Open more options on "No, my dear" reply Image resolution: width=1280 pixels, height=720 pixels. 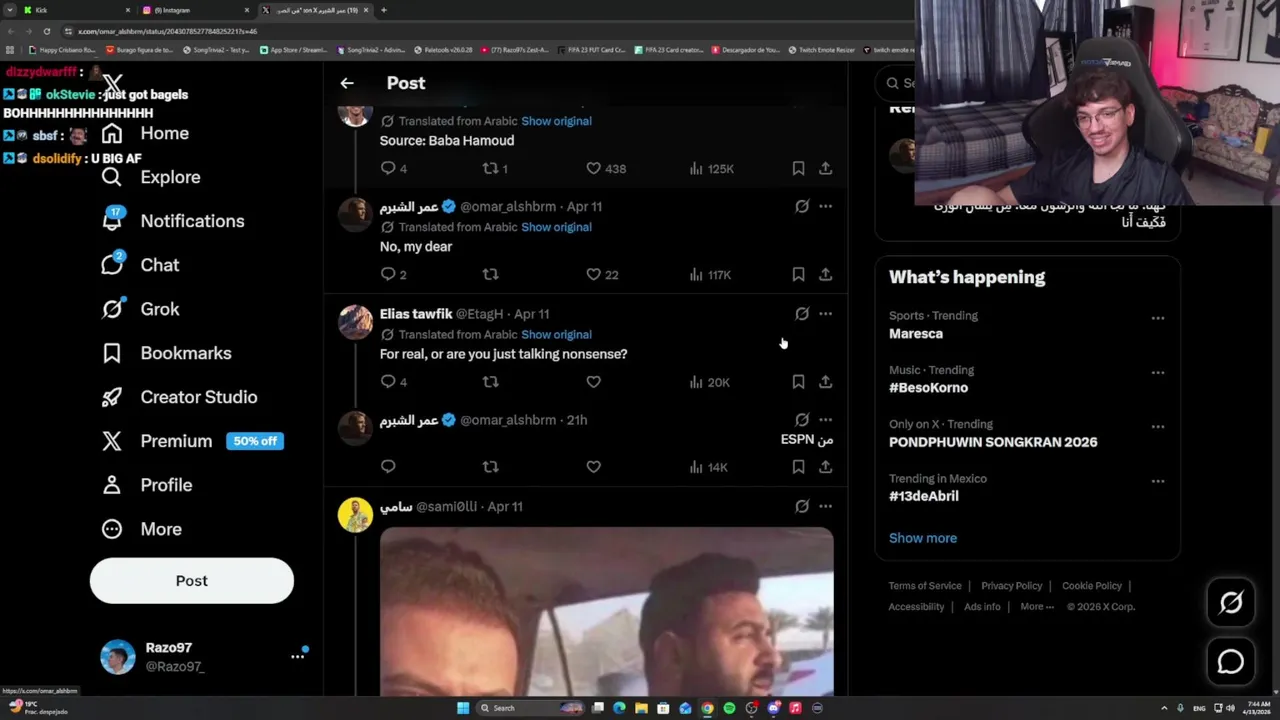coord(825,206)
